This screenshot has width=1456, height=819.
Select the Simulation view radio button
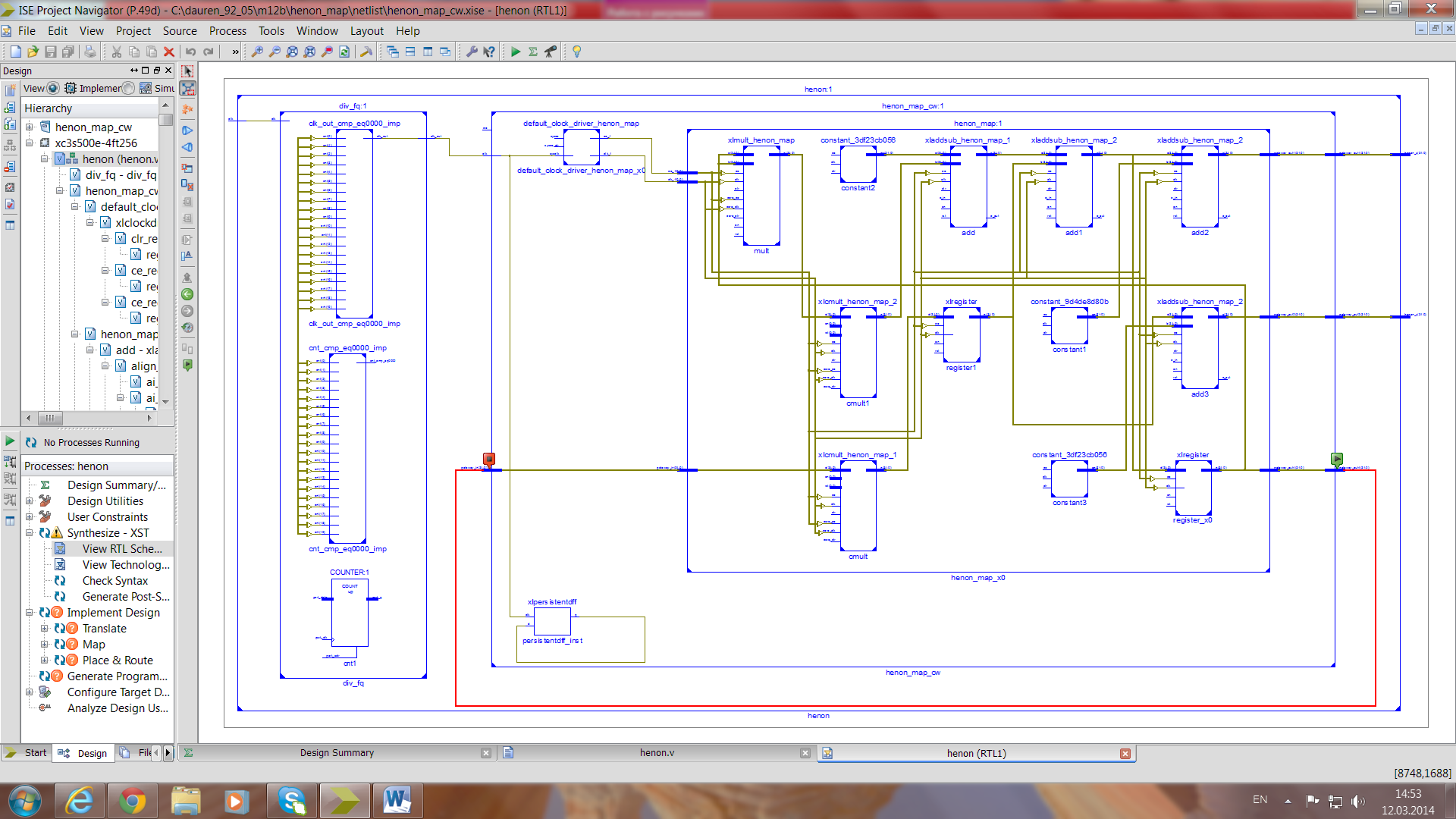[129, 88]
